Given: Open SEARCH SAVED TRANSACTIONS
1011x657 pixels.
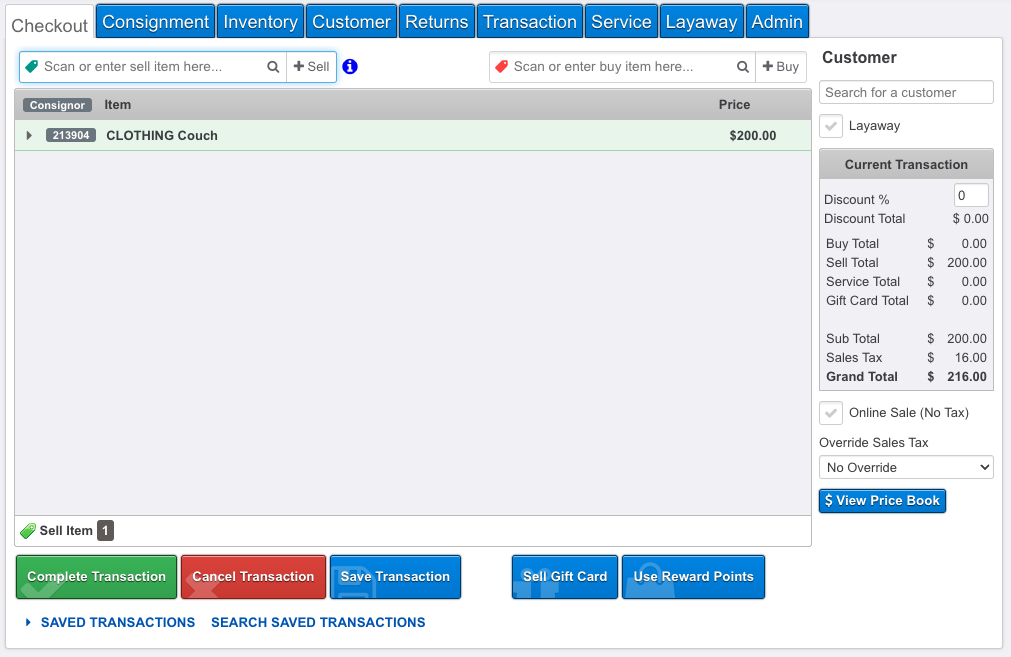Looking at the screenshot, I should pyautogui.click(x=318, y=622).
